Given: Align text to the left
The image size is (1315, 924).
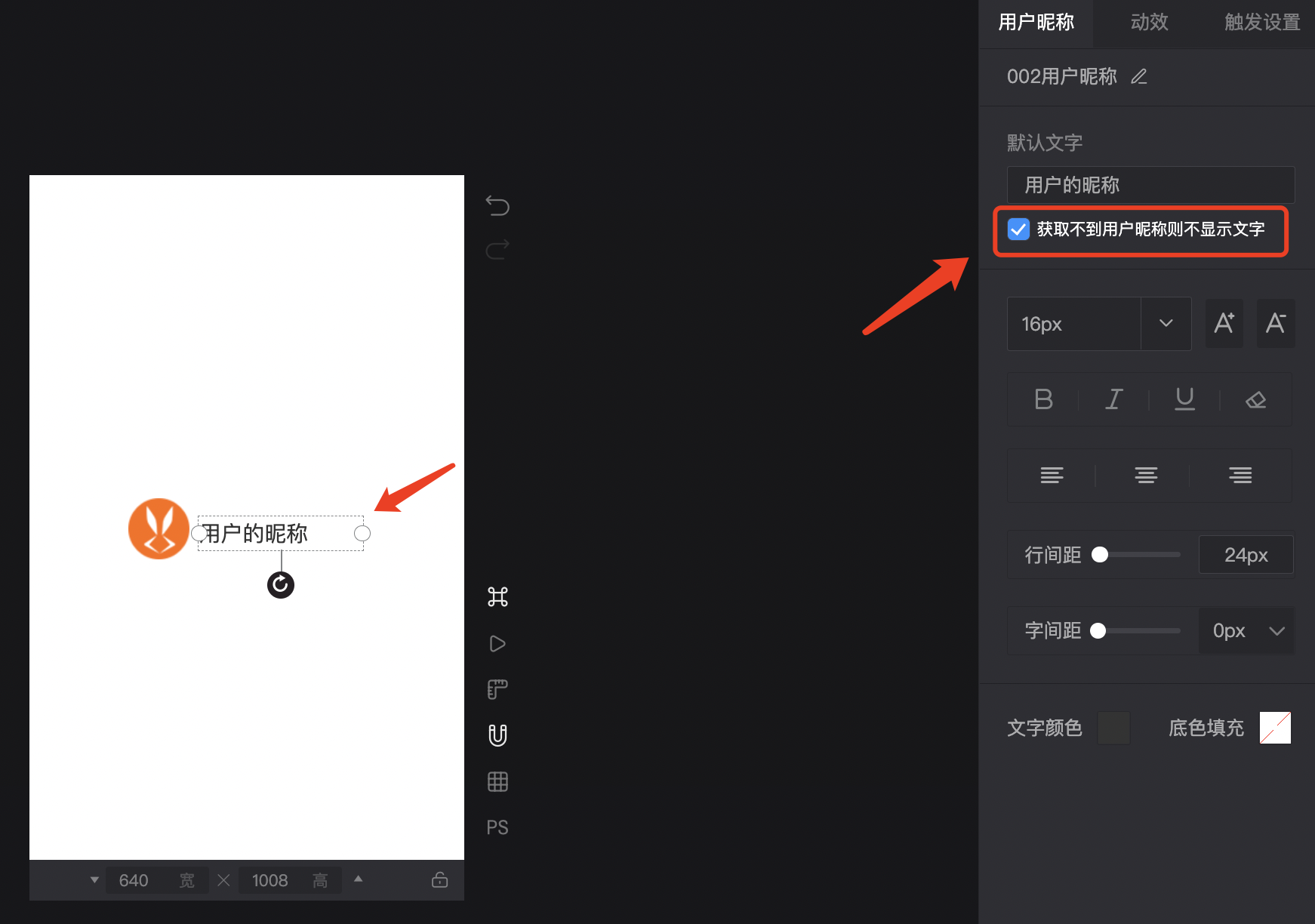Looking at the screenshot, I should pos(1052,475).
